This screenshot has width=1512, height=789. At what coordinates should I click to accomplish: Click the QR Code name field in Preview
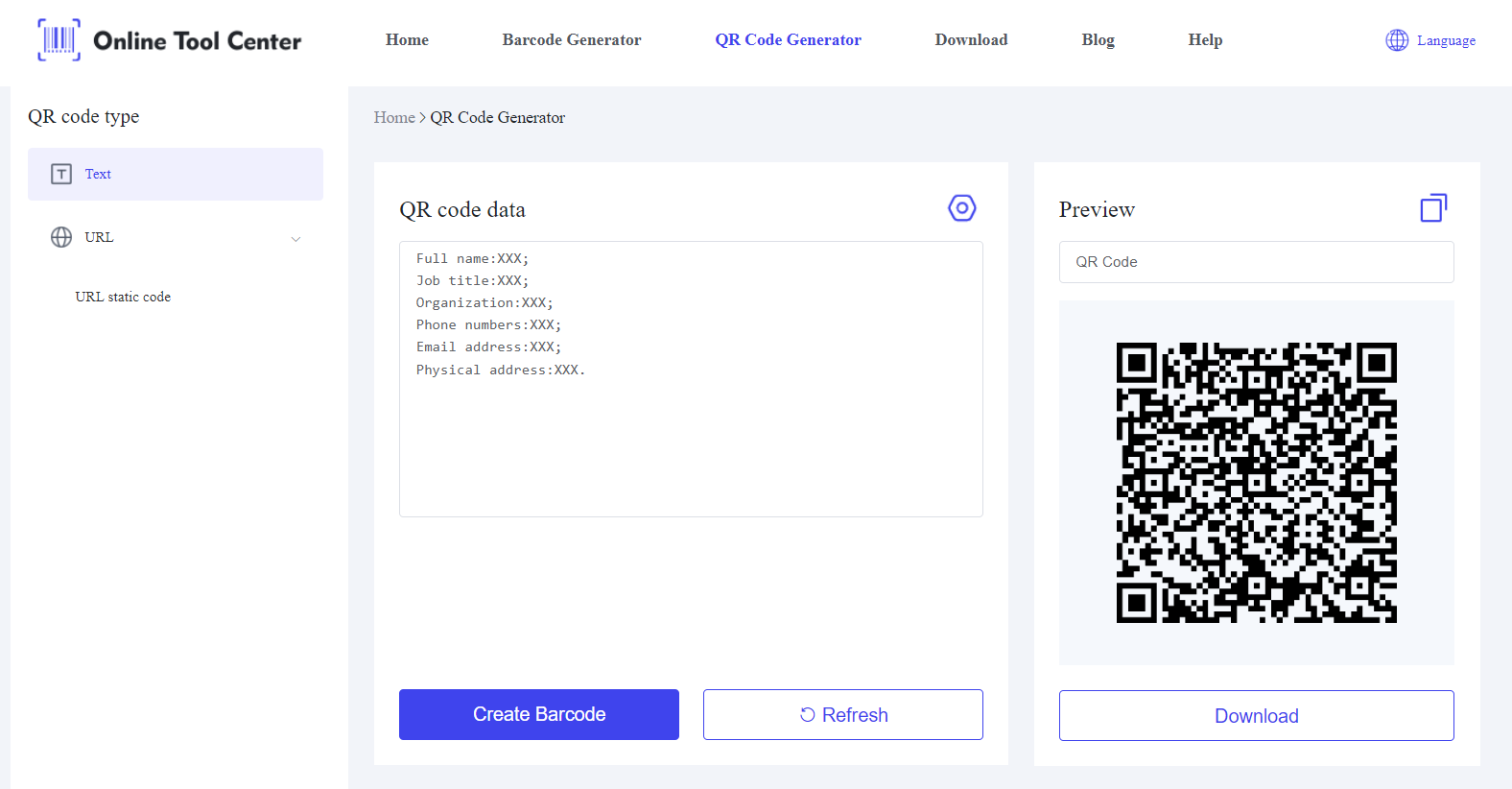[1256, 262]
